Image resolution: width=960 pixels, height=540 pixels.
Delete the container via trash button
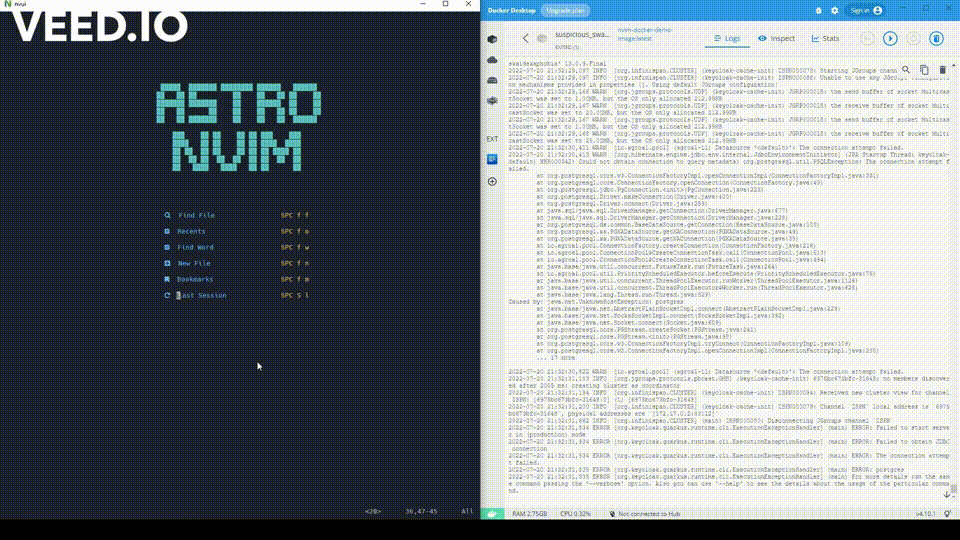coord(936,39)
